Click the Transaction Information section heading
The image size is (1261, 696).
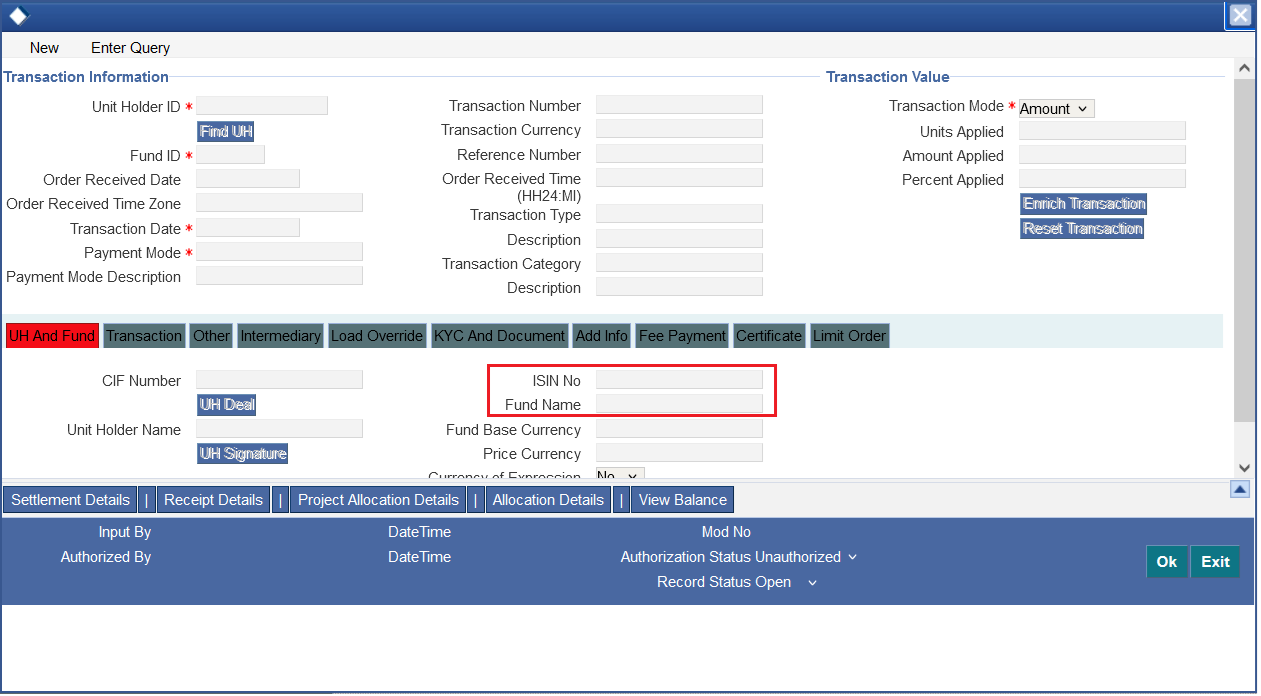[x=86, y=77]
